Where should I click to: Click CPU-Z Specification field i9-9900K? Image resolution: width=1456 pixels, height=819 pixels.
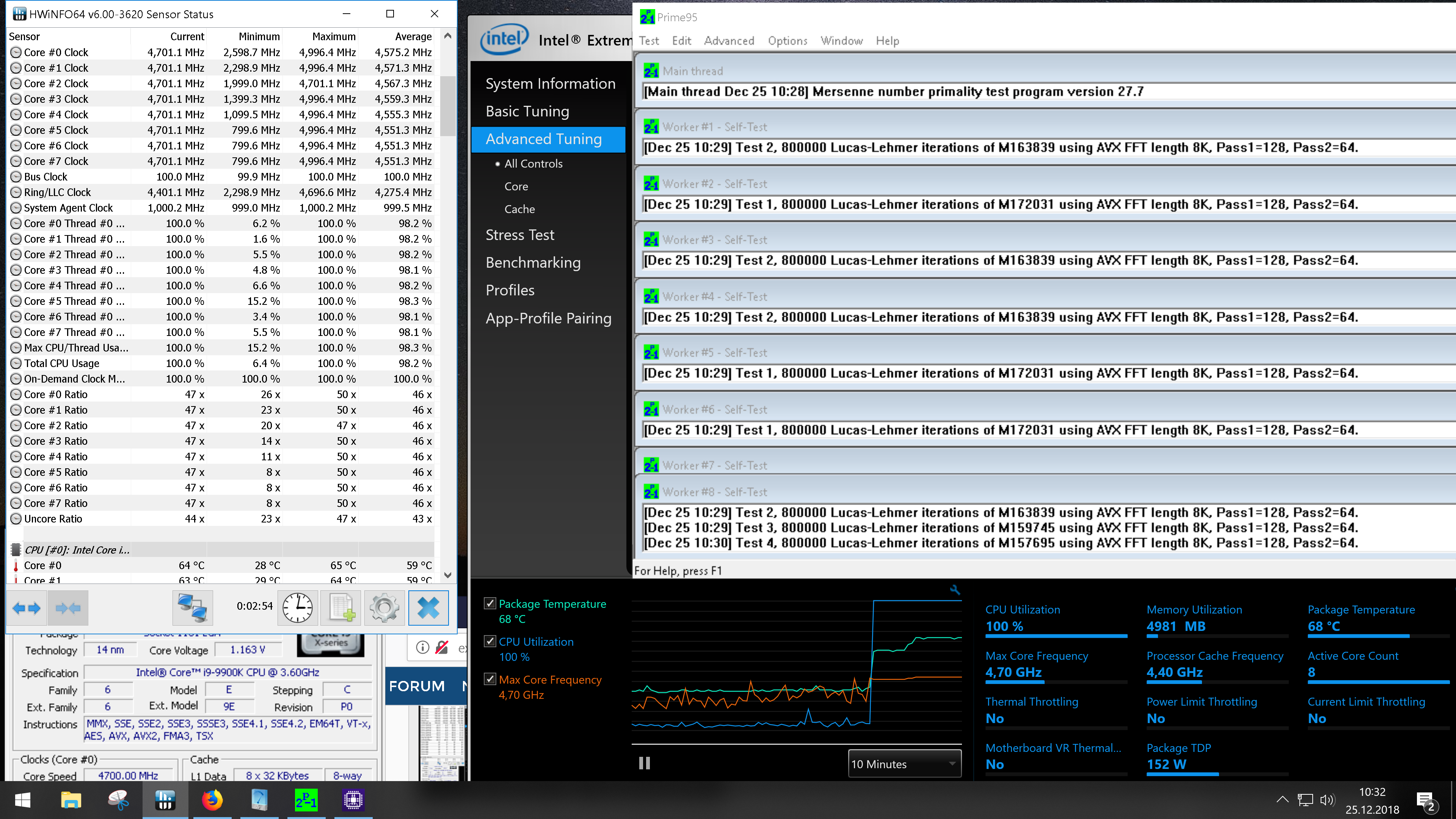click(228, 673)
